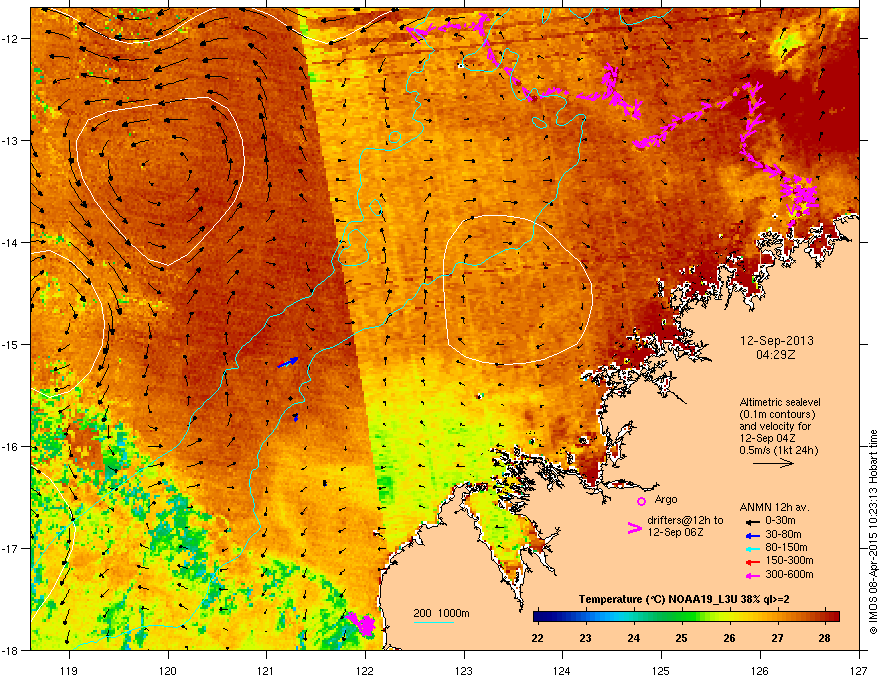Click the 300-600m depth label
The image size is (880, 680).
pos(789,574)
